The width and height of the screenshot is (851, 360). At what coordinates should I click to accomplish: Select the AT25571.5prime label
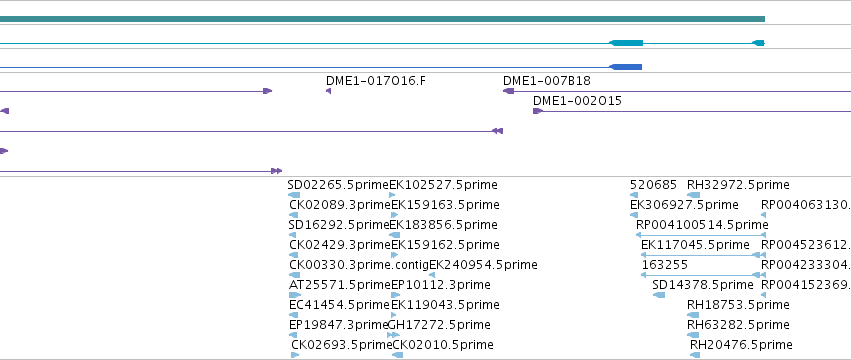click(x=340, y=285)
